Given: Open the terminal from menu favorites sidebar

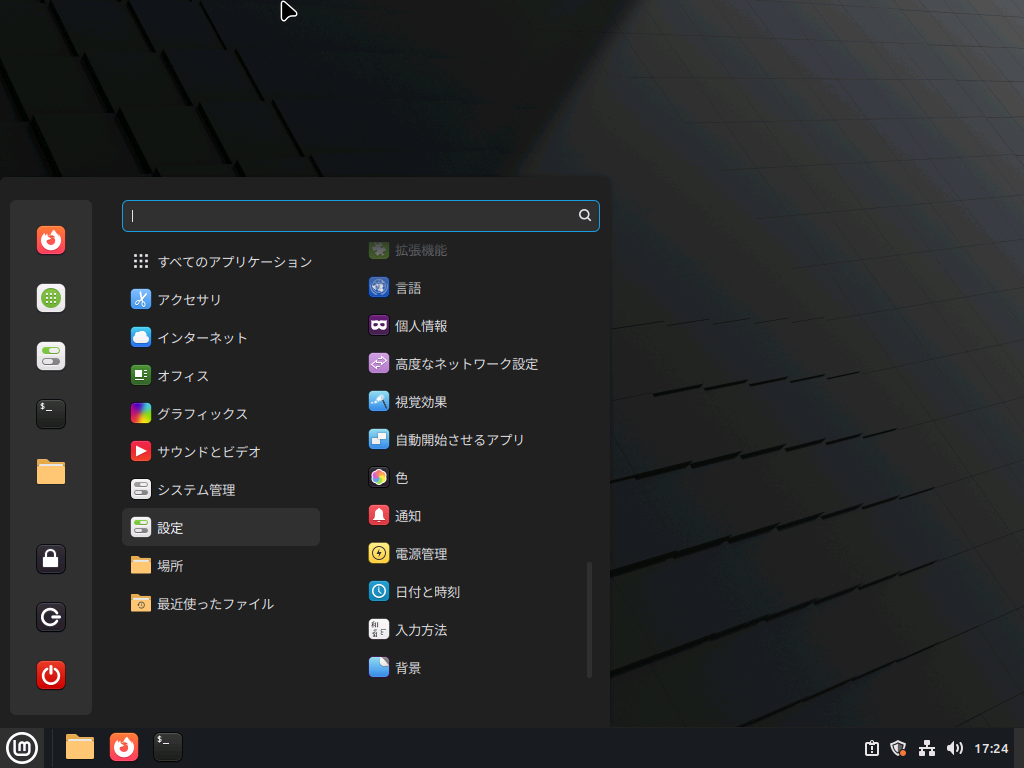Looking at the screenshot, I should (x=51, y=414).
